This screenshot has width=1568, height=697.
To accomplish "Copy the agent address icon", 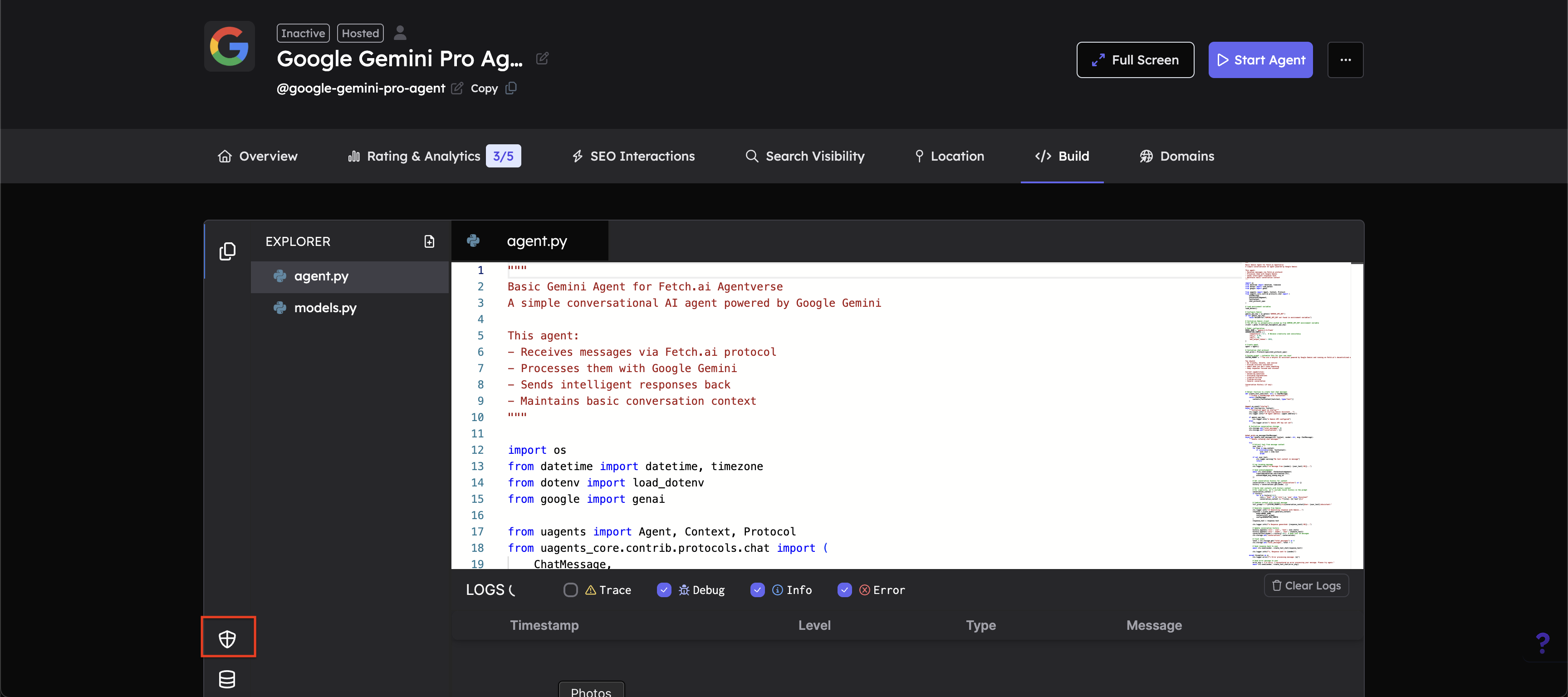I will pos(511,88).
